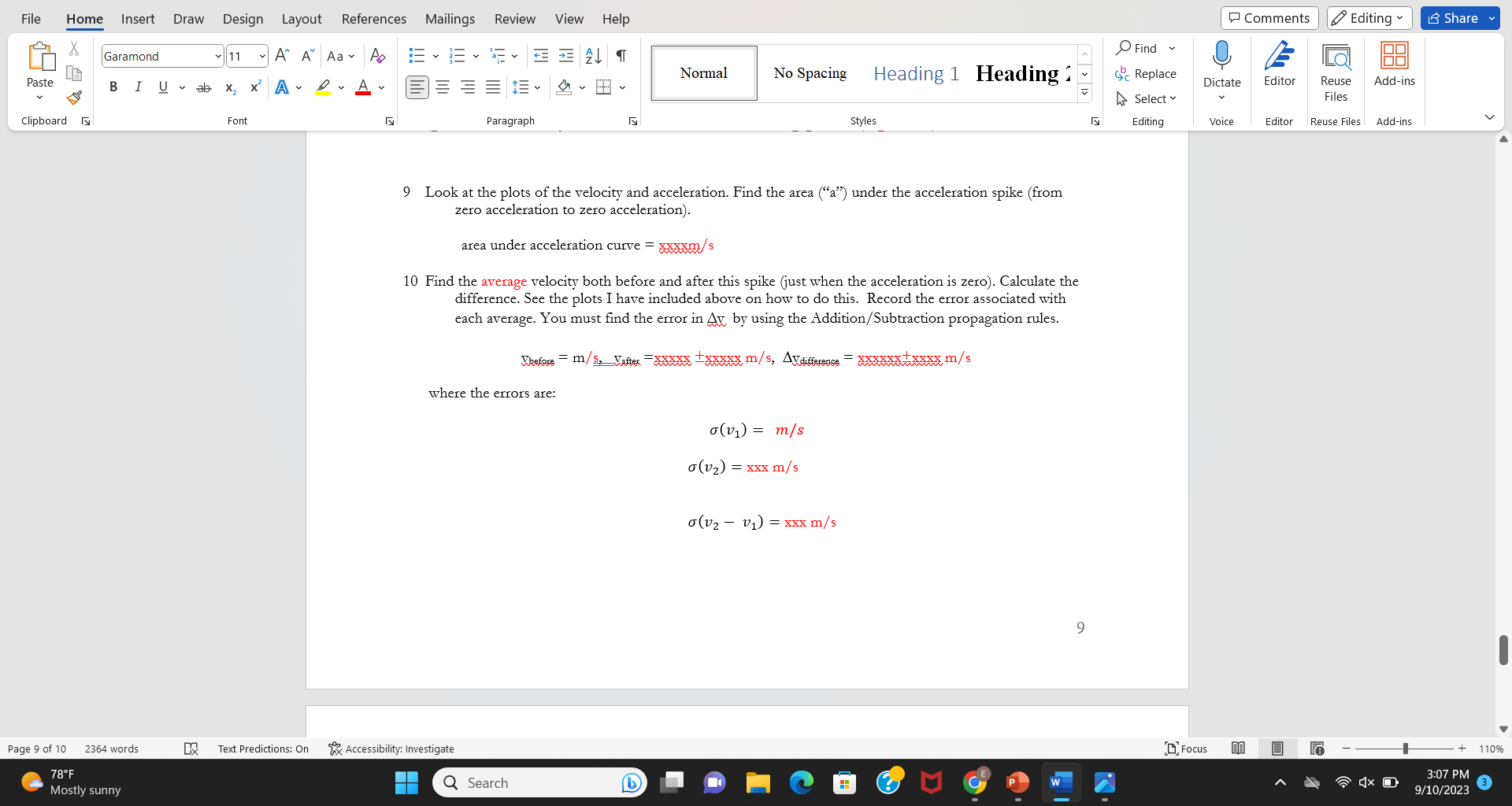Apply Text Effects glowing A icon

coord(282,87)
